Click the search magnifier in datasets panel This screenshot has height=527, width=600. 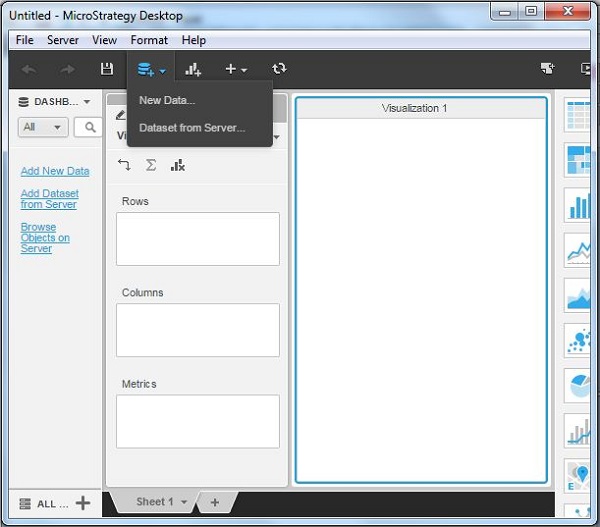pos(89,127)
